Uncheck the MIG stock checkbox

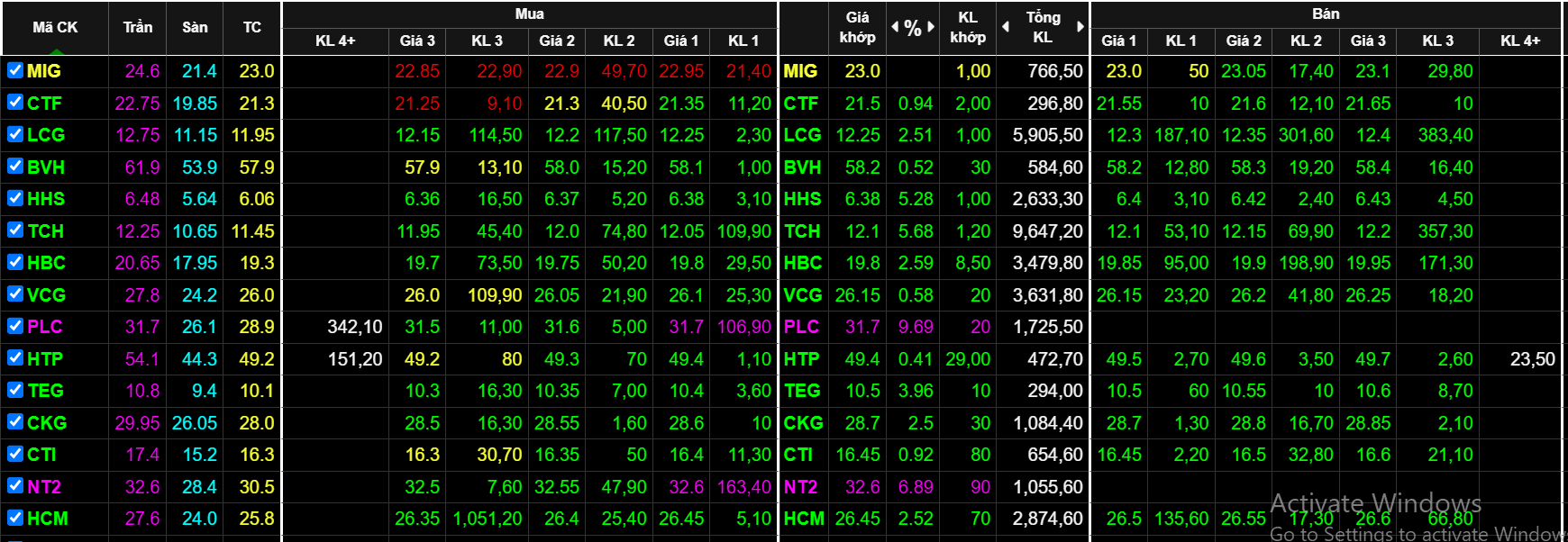pyautogui.click(x=15, y=70)
